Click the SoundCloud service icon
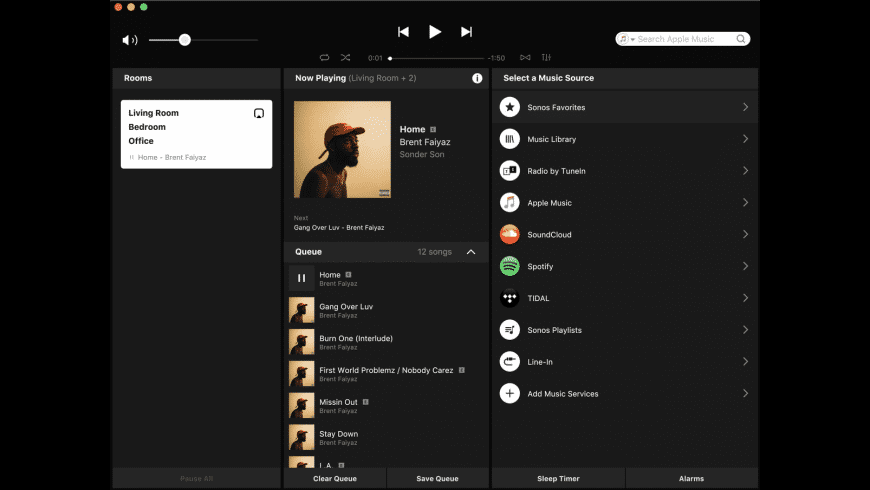This screenshot has width=870, height=490. pyautogui.click(x=509, y=234)
